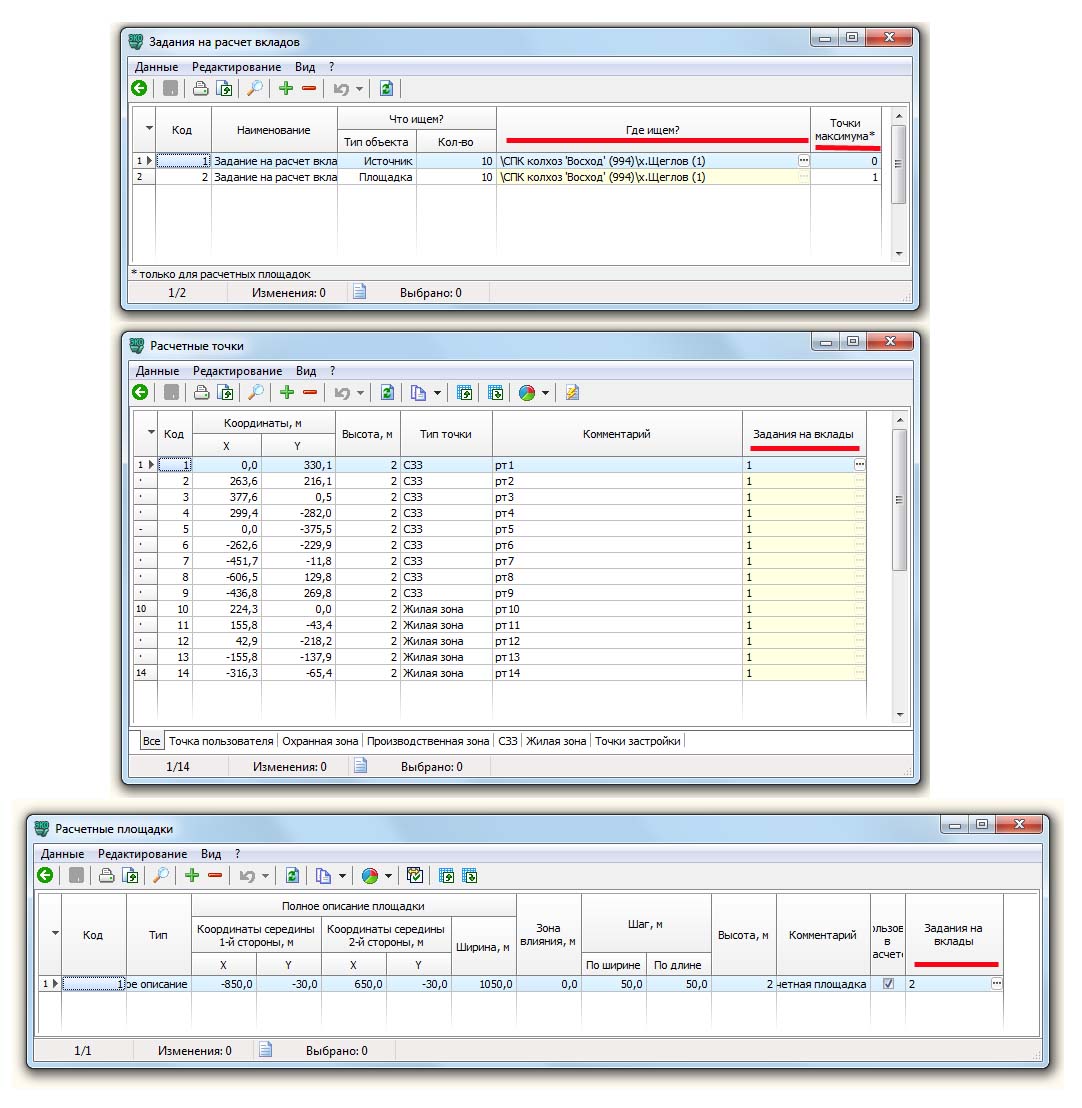Switch to the Жилая зона tab
The width and height of the screenshot is (1082, 1108).
(x=556, y=741)
